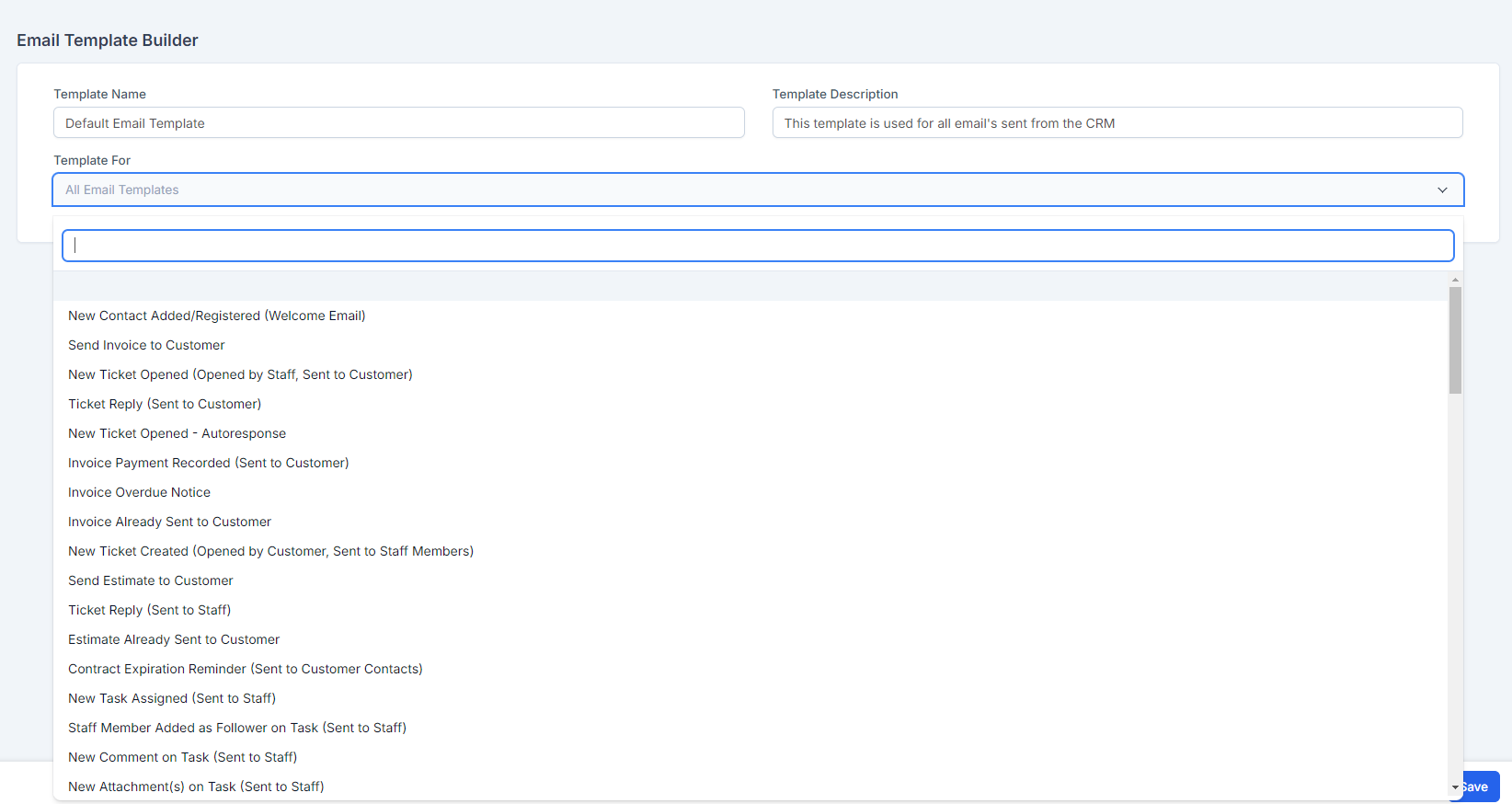Choose New Task Assigned (Sent to Staff)
Image resolution: width=1512 pixels, height=804 pixels.
point(172,698)
